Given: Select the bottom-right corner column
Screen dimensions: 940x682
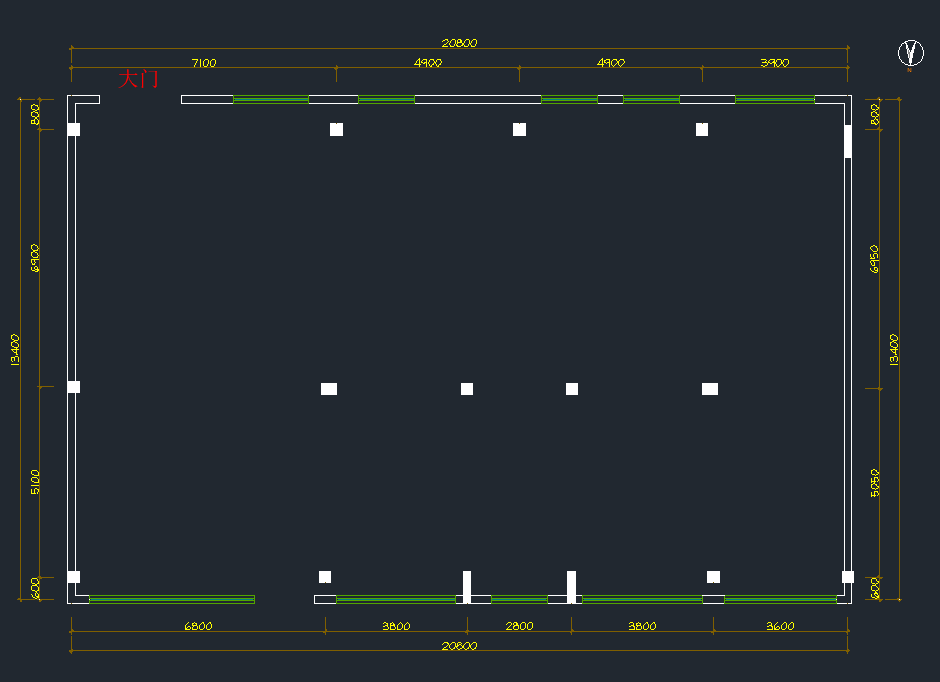Looking at the screenshot, I should [848, 577].
